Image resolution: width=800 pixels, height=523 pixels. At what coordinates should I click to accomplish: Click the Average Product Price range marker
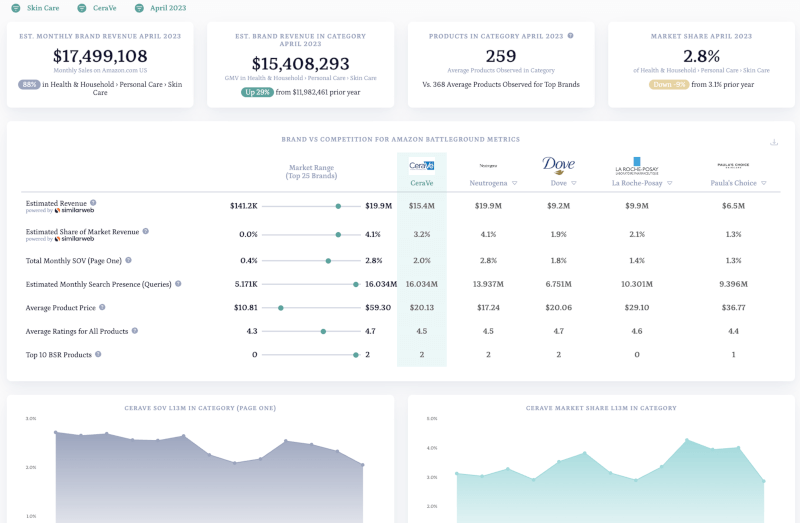281,308
